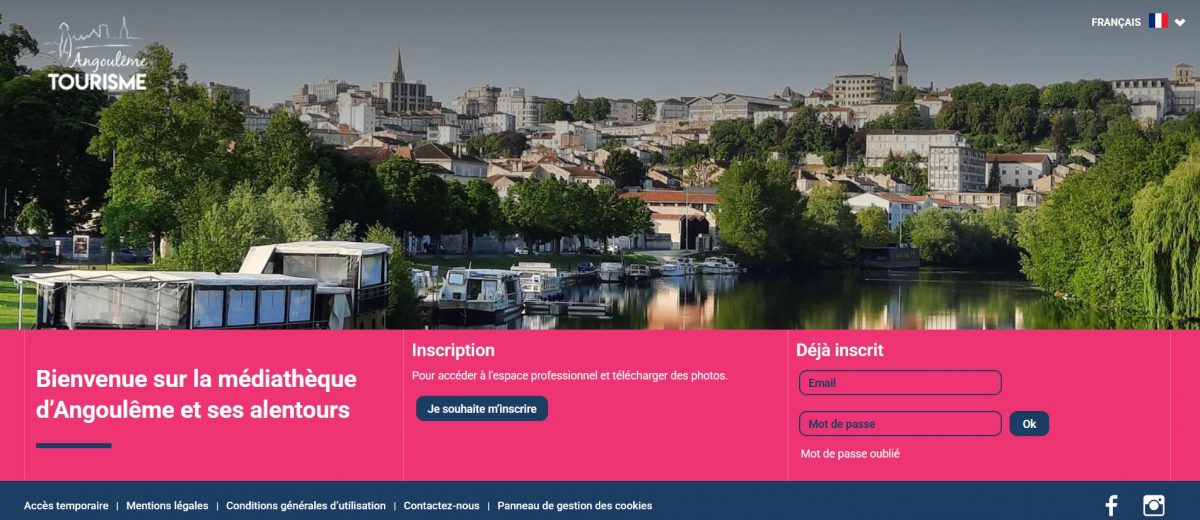
Task: Open the Instagram icon in footer
Action: click(x=1154, y=506)
